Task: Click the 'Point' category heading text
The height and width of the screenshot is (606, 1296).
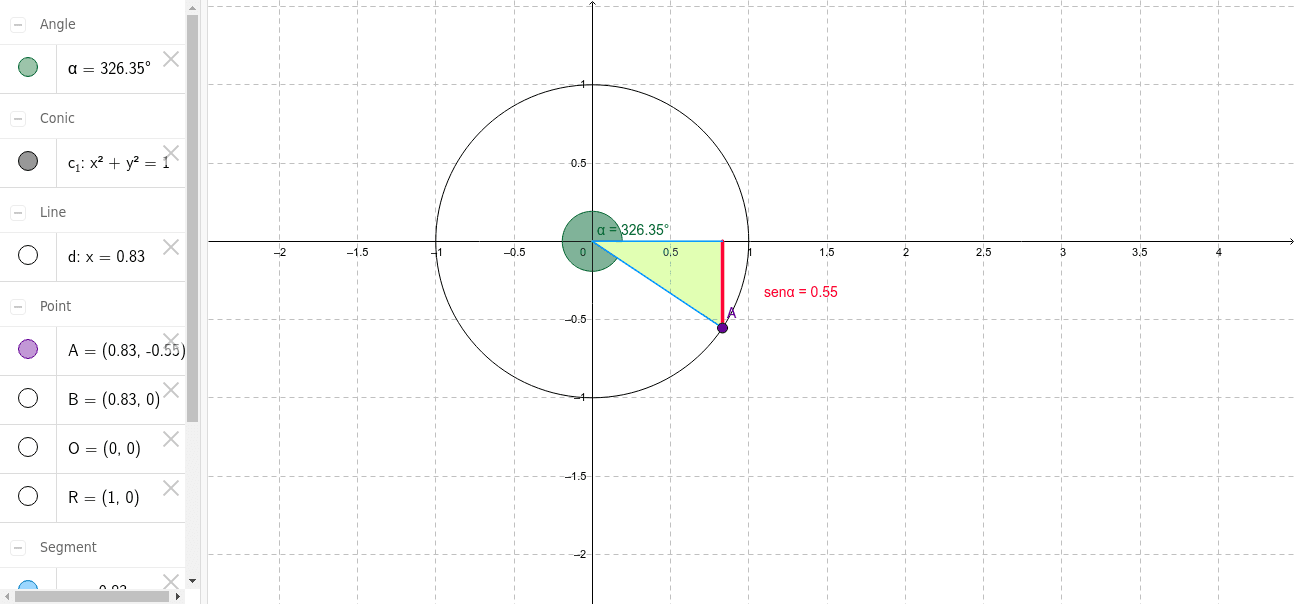Action: [55, 306]
